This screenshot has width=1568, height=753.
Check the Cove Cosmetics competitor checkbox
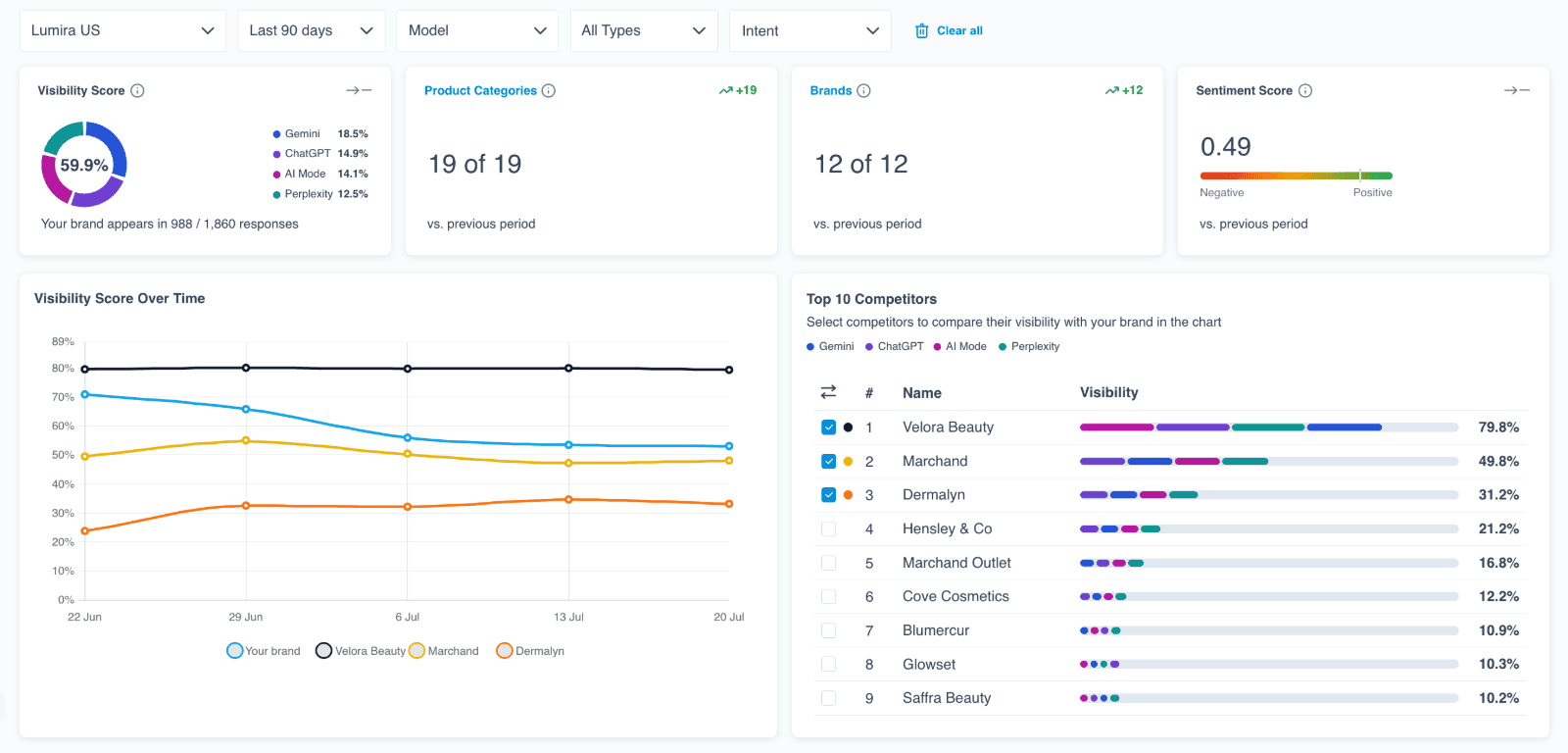pos(828,596)
